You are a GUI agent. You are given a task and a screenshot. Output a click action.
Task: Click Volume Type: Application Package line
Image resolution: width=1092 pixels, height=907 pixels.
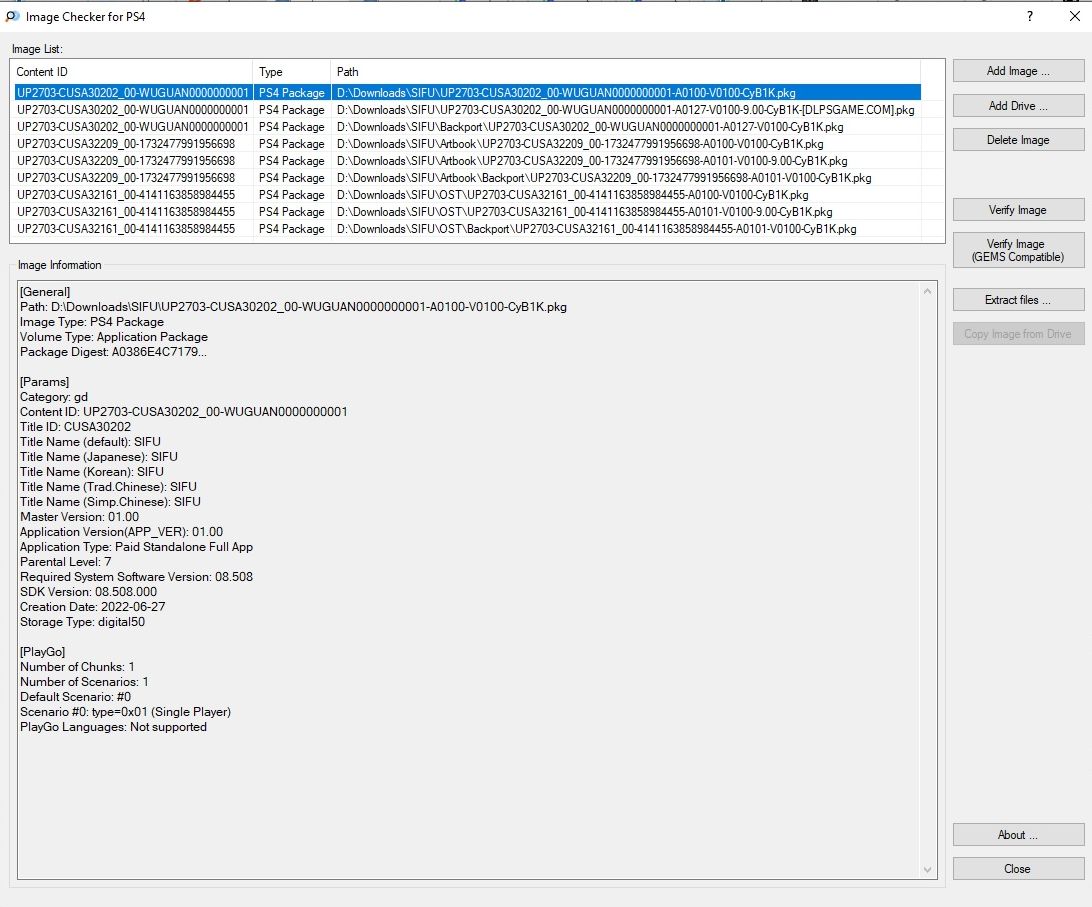114,336
